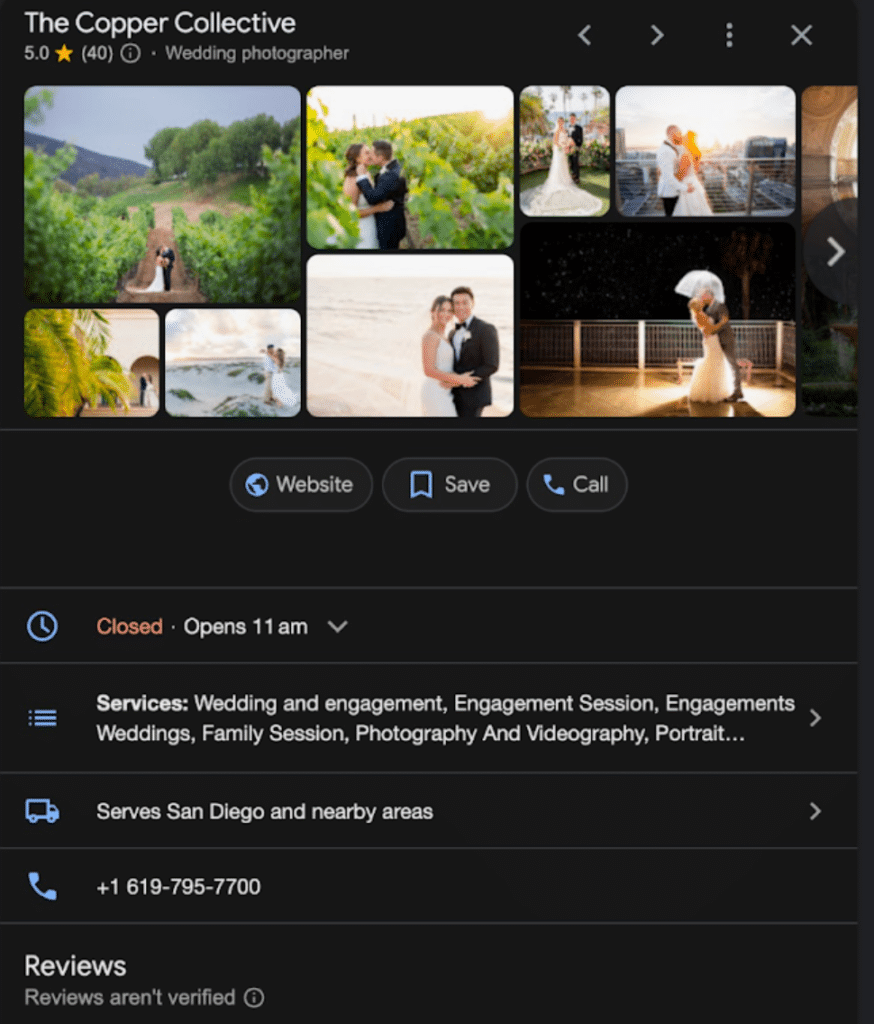Click the Services description text
The image size is (874, 1024).
[445, 718]
